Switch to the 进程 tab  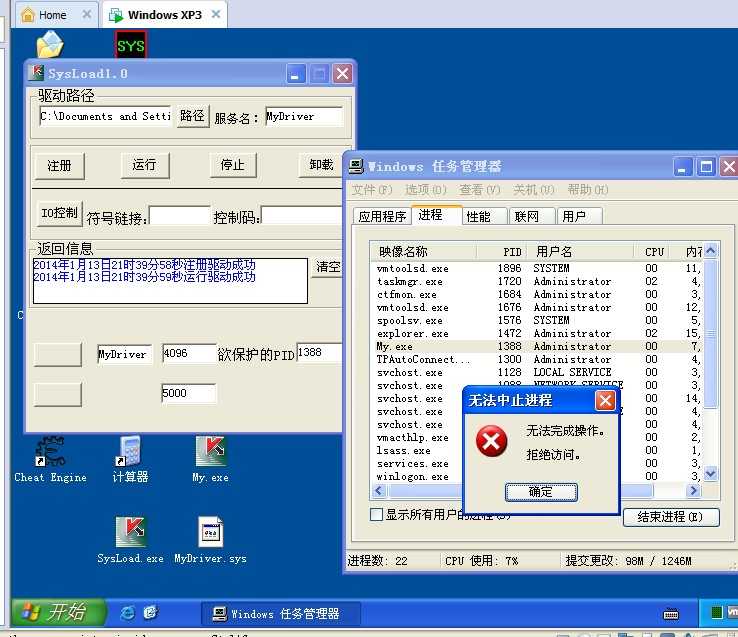(437, 215)
